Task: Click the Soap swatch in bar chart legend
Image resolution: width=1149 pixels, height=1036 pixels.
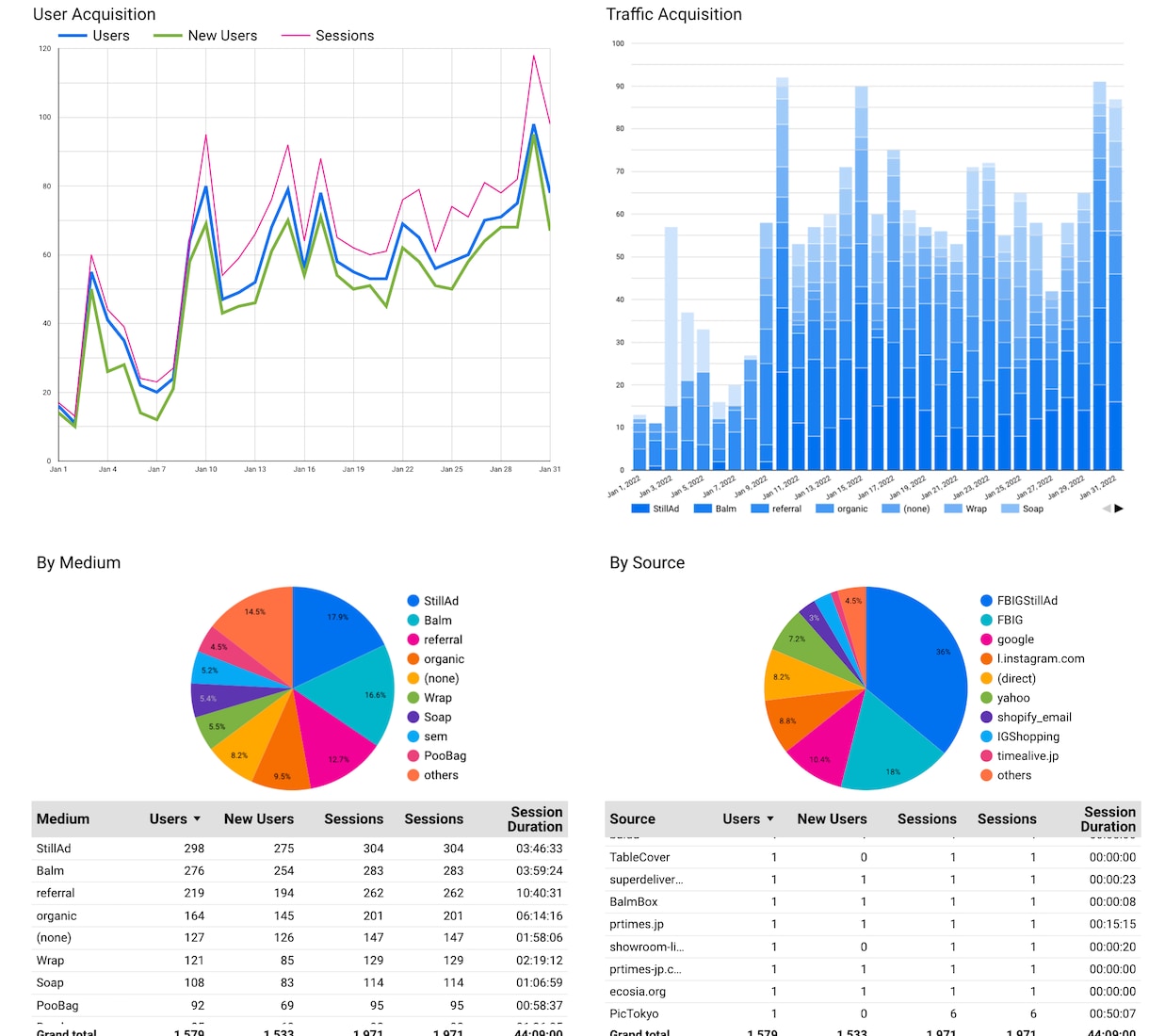Action: [x=1010, y=509]
